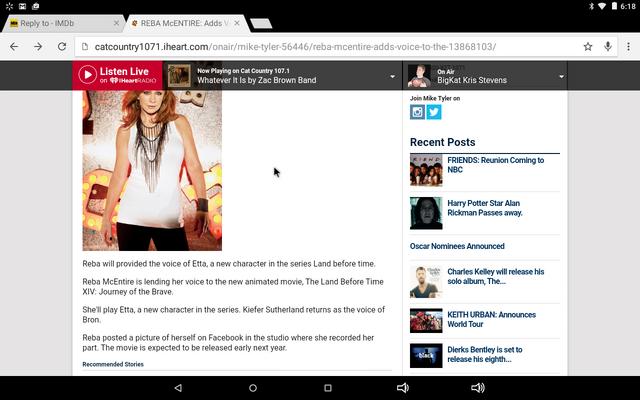640x400 pixels.
Task: Open Dierks Bentley eighth release post
Action: [484, 354]
